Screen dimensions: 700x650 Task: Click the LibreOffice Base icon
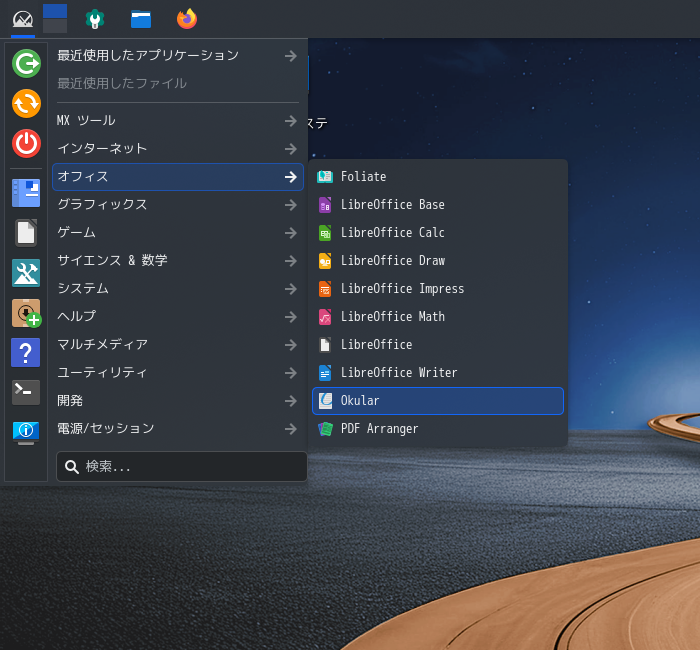click(325, 205)
